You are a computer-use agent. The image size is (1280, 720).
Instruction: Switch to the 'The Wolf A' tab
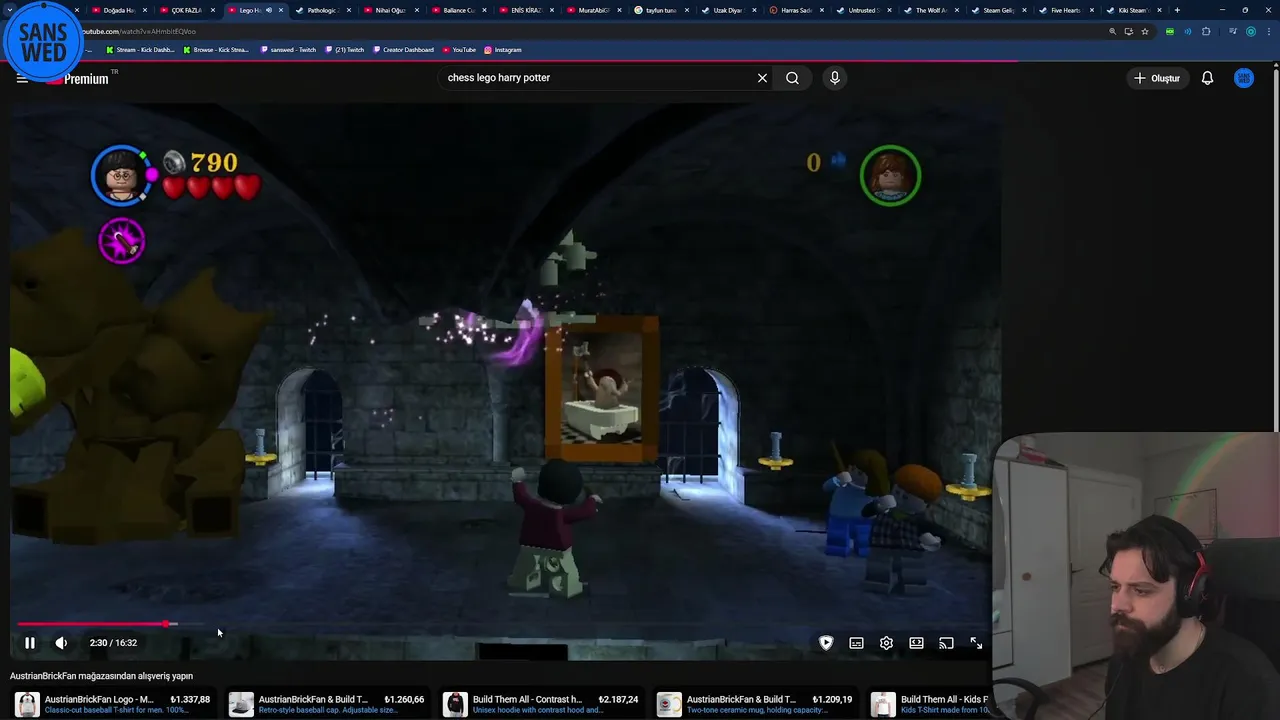[x=931, y=10]
